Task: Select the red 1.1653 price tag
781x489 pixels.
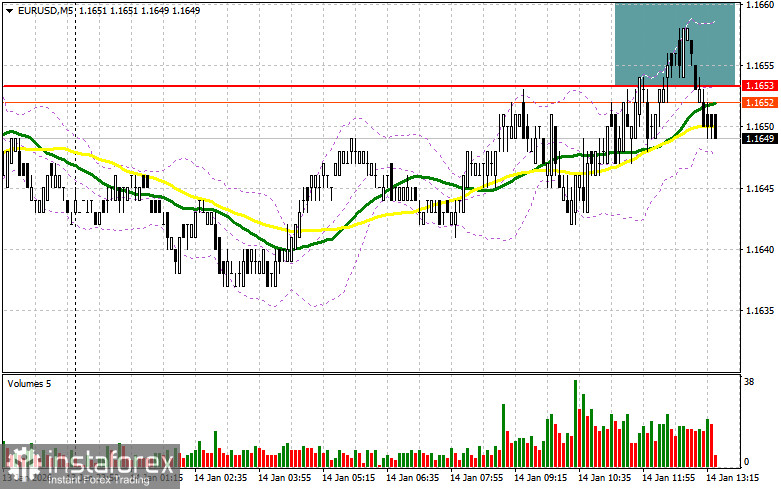Action: tap(760, 86)
